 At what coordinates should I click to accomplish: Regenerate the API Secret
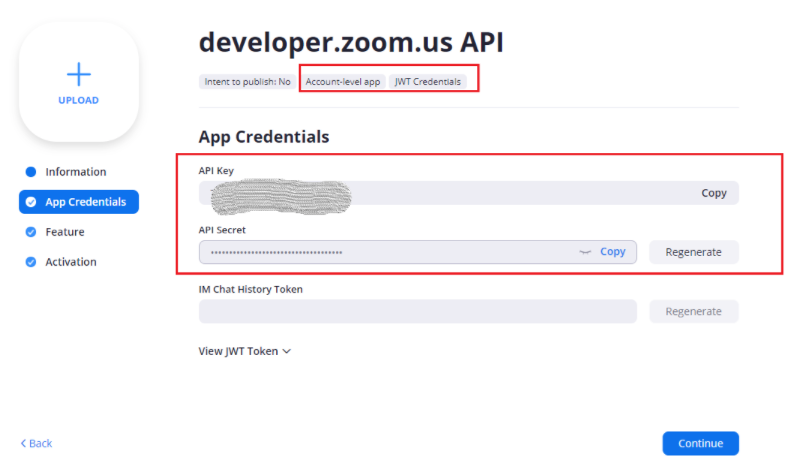(x=694, y=252)
